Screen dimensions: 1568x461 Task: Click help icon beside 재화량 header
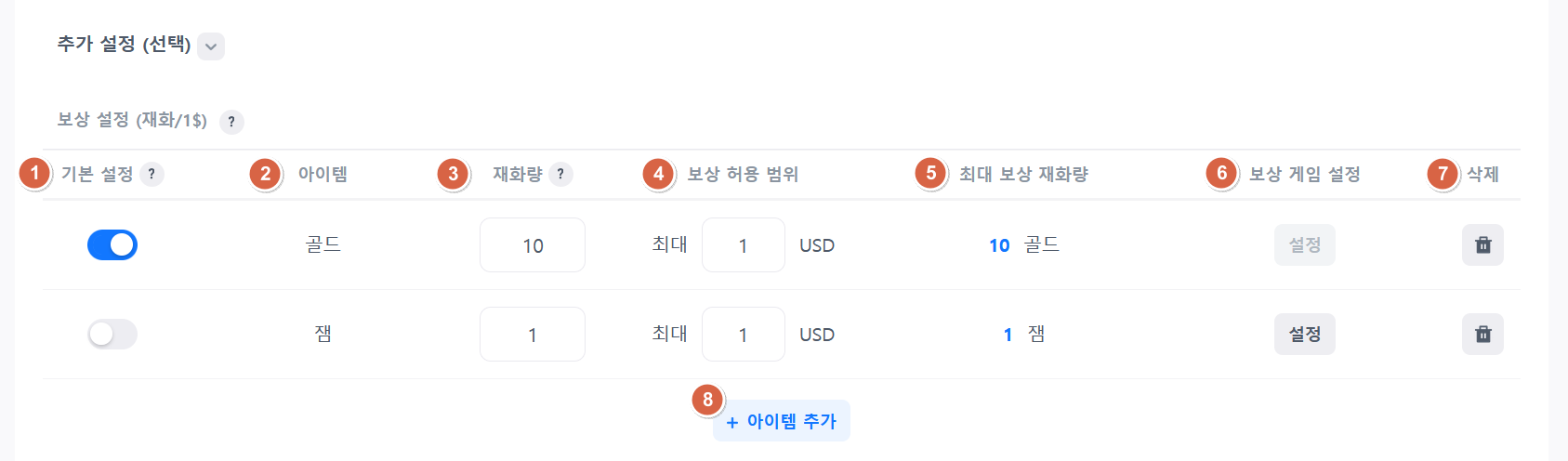click(560, 174)
